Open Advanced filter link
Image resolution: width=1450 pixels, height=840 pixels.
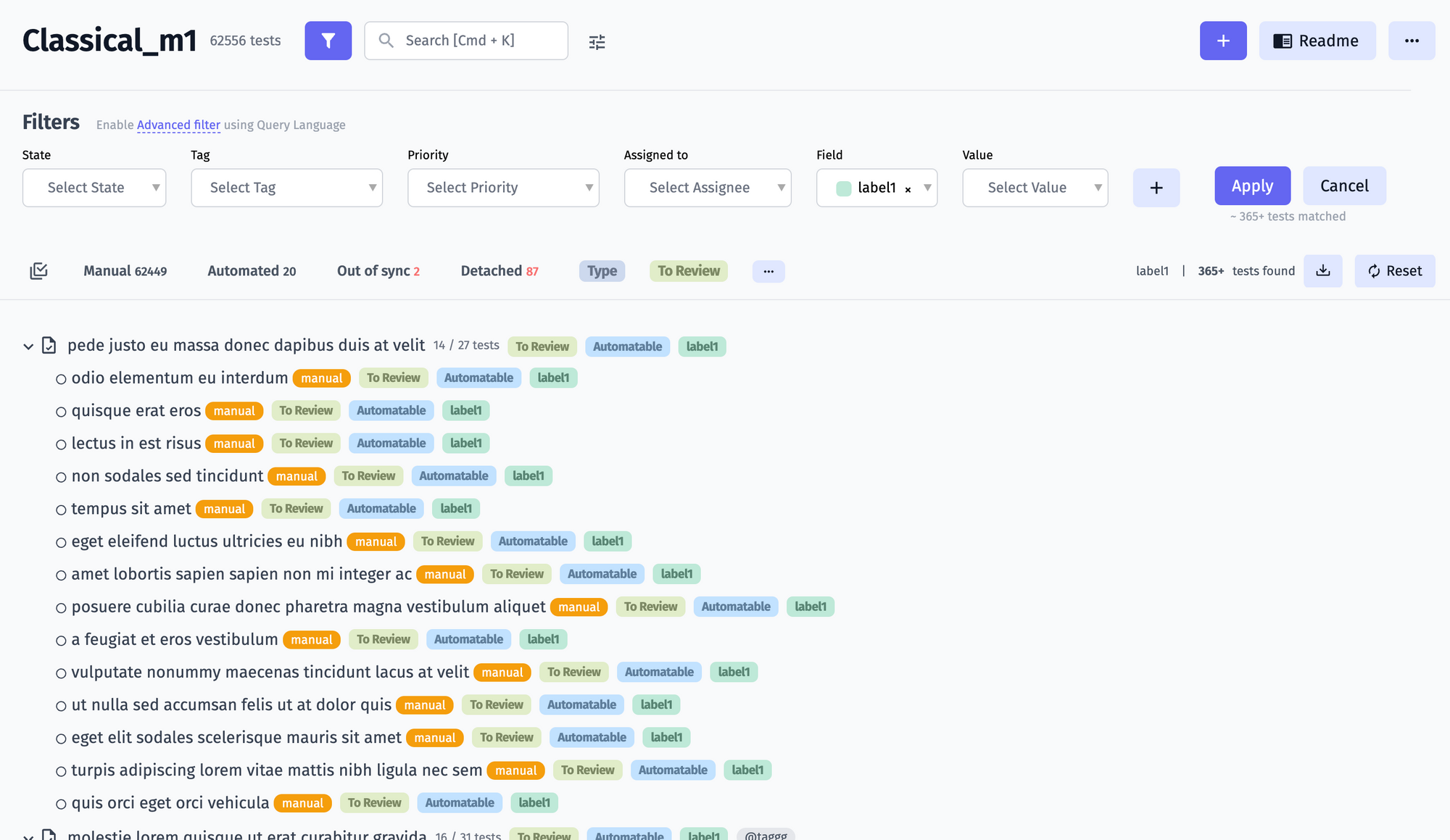pos(178,125)
